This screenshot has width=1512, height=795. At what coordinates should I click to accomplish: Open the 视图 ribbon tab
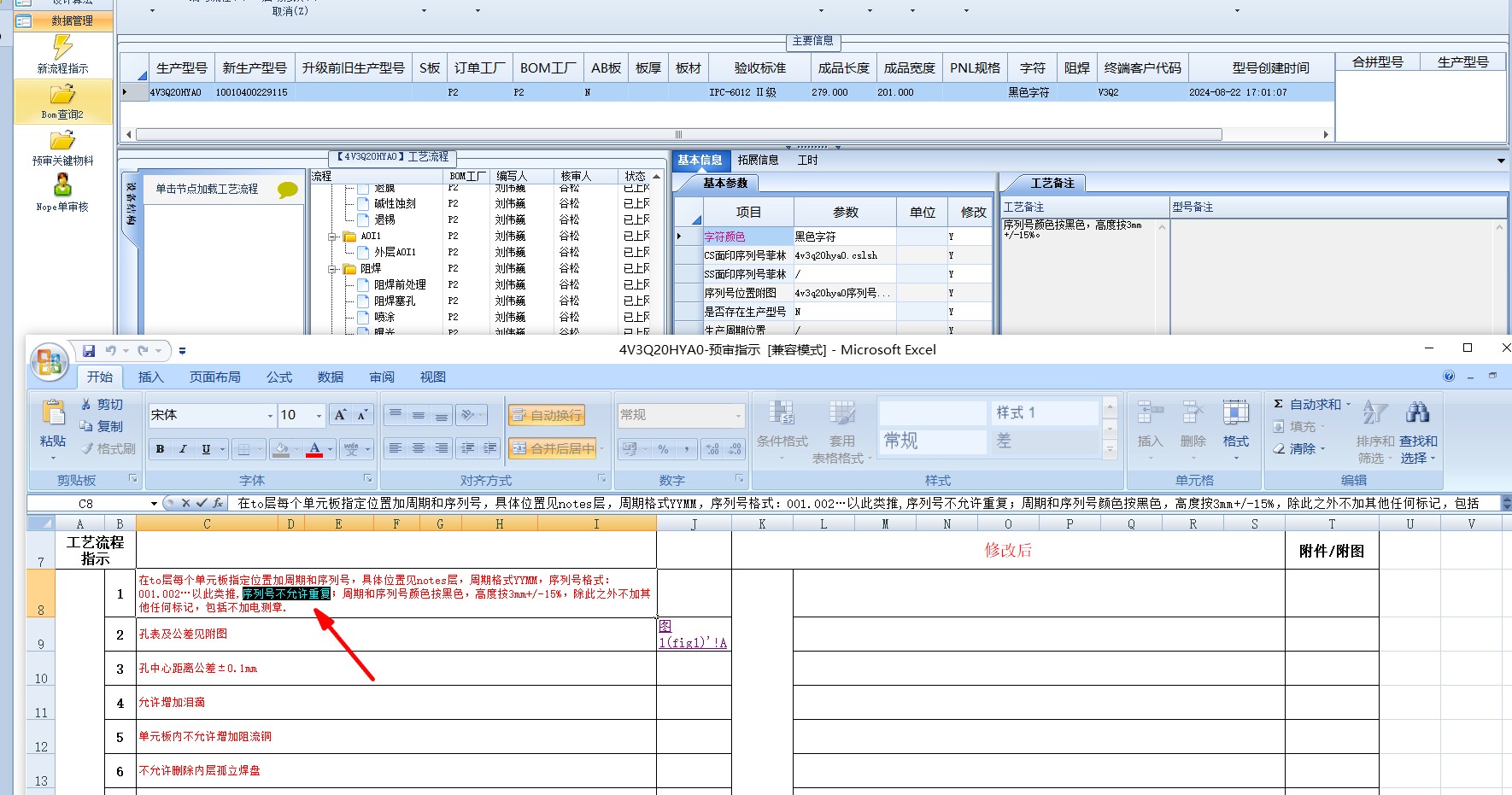point(433,377)
